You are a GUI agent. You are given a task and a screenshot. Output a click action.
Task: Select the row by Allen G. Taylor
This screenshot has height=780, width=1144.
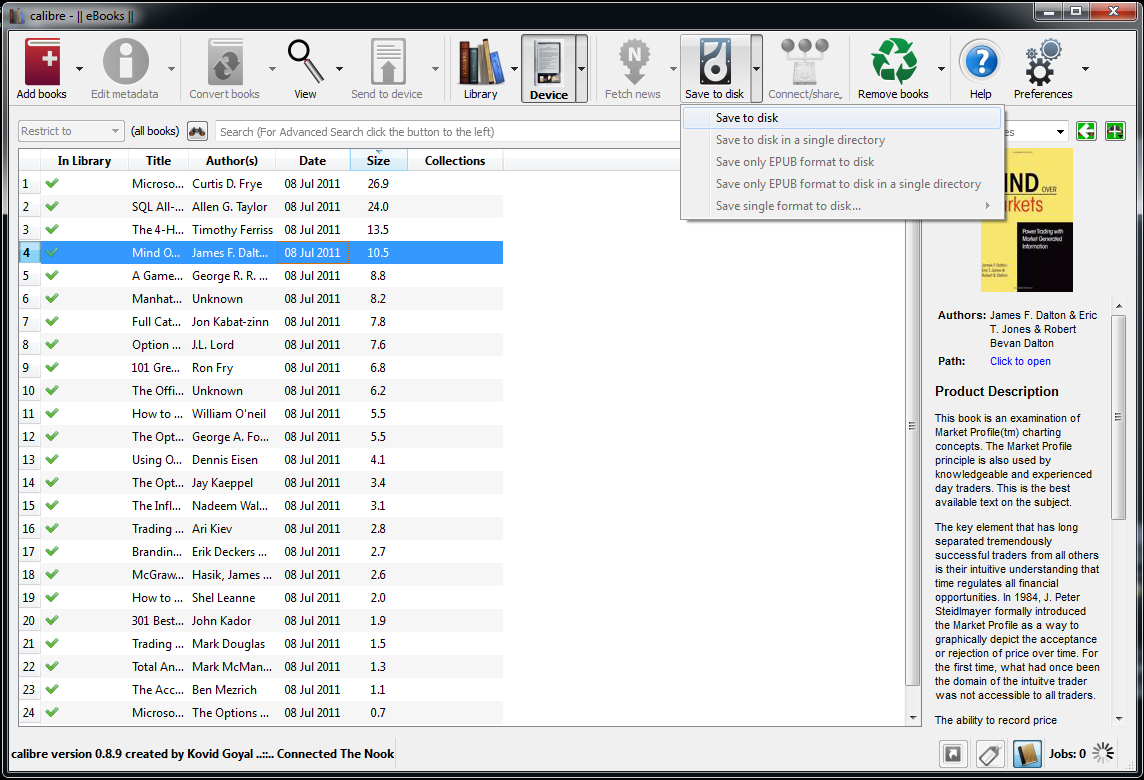pos(261,206)
